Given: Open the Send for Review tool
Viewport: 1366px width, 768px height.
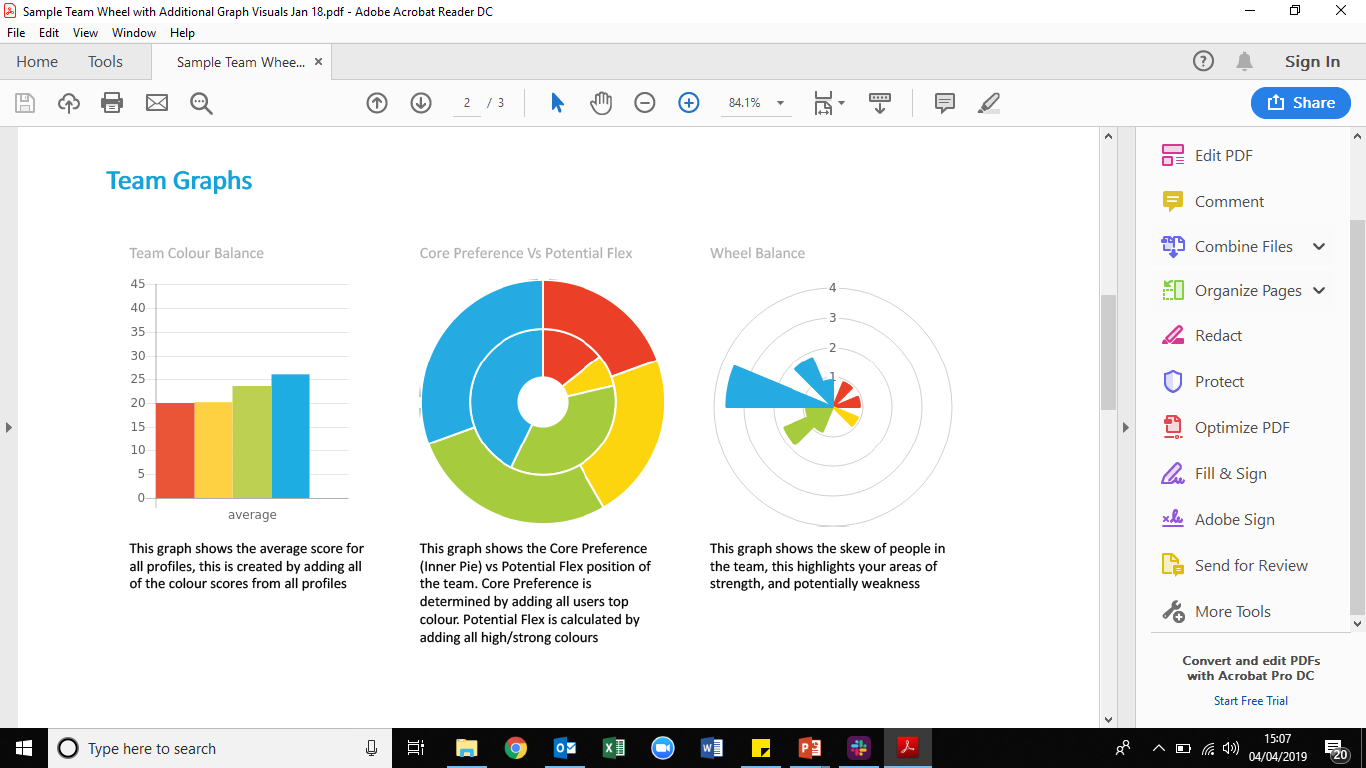Looking at the screenshot, I should 1250,566.
